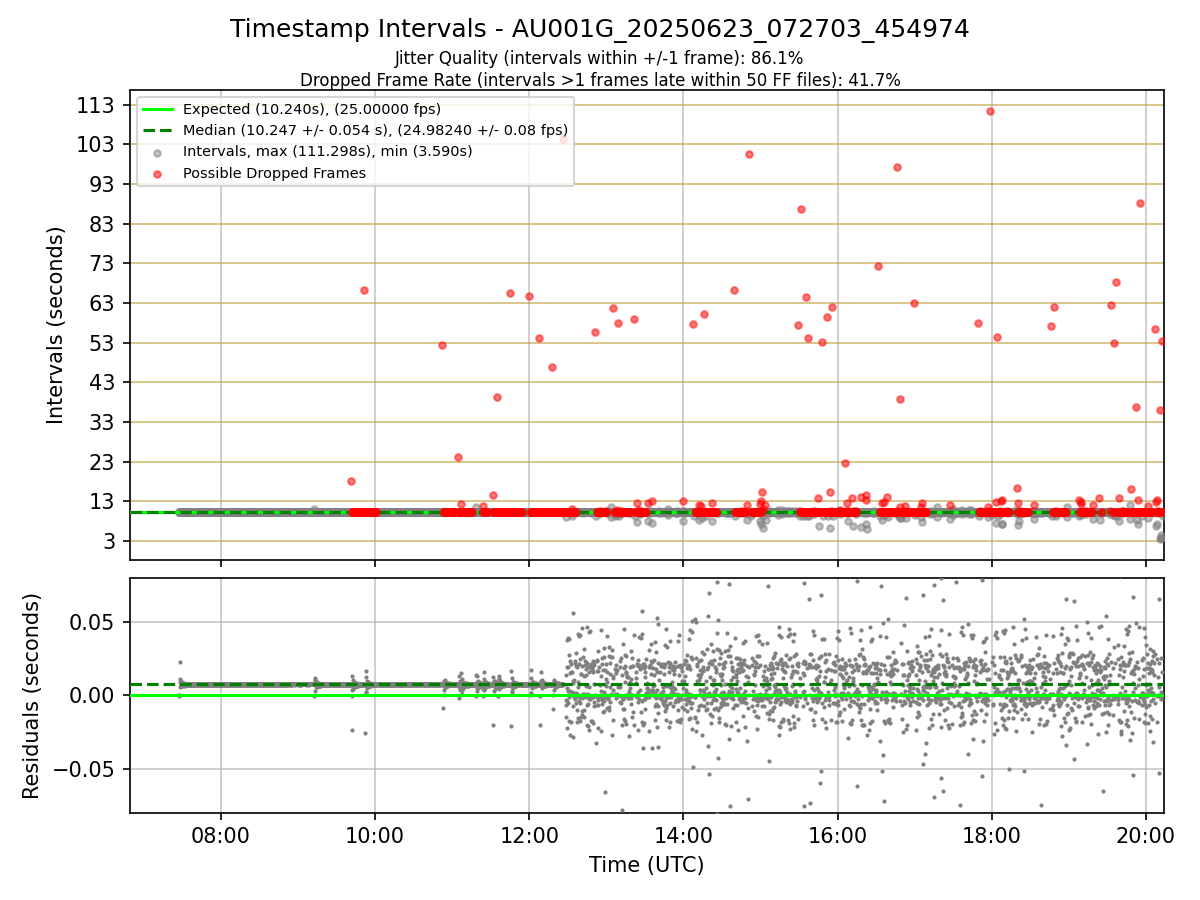Viewport: 1200px width, 900px height.
Task: Select the 'Intervals, max (111.298s), min (3.590s)' legend entry
Action: [x=327, y=151]
